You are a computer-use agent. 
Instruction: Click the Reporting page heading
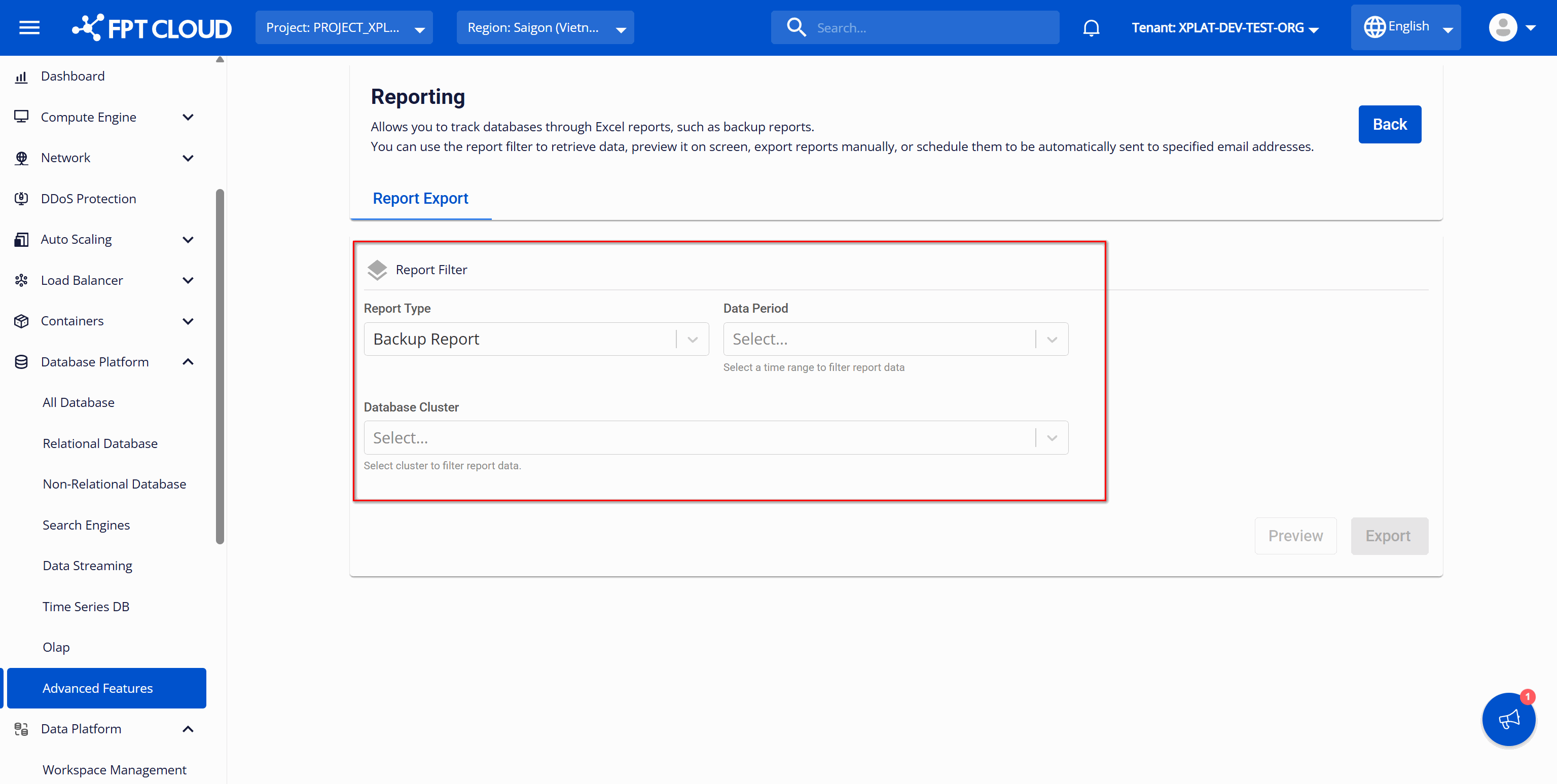coord(418,97)
